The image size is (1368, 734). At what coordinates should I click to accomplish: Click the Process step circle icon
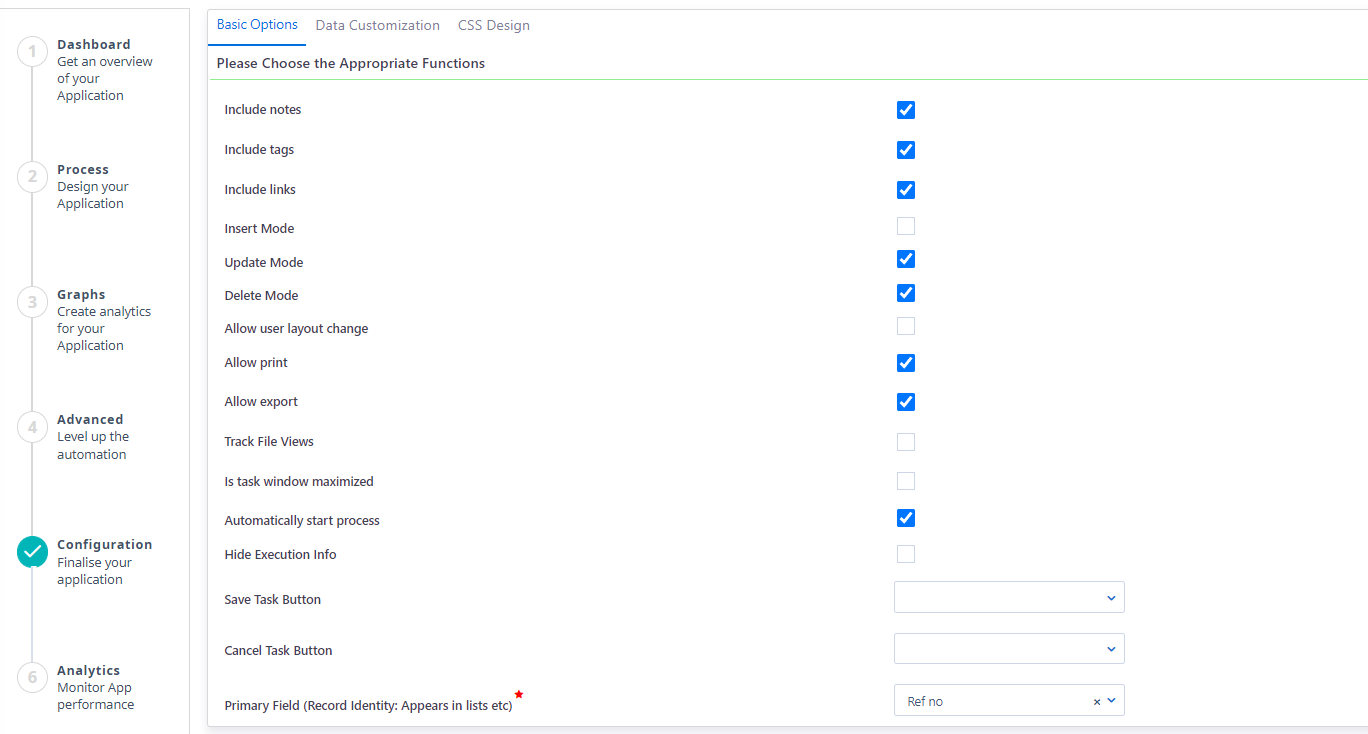coord(31,176)
